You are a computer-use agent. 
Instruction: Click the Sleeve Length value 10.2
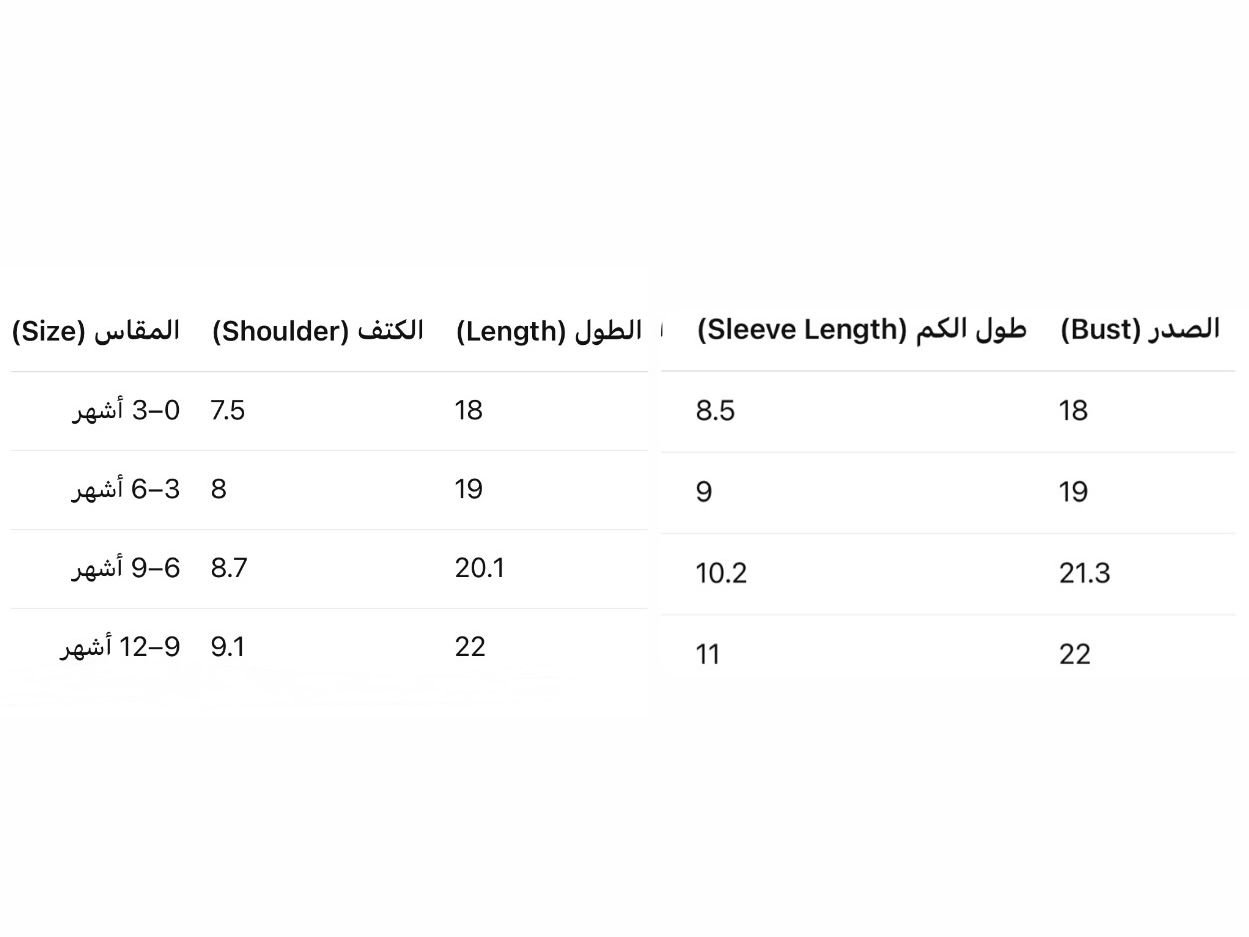pos(722,574)
